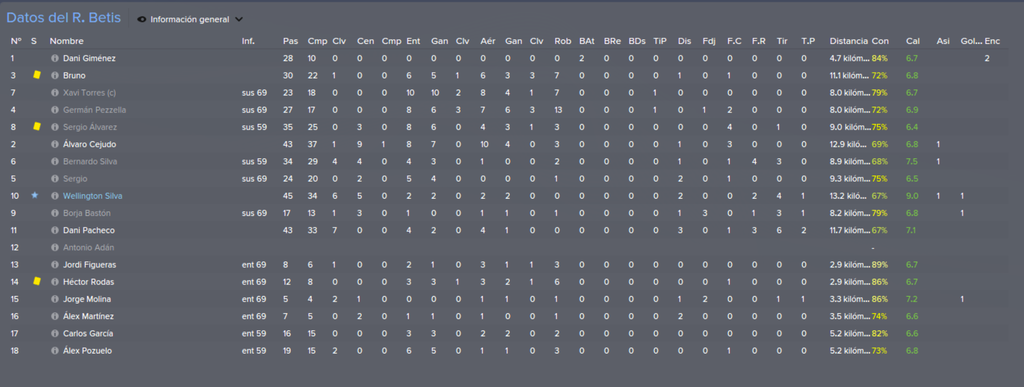Open info icon beside Xavi Torres
Viewport: 1024px width, 387px height.
coord(55,93)
